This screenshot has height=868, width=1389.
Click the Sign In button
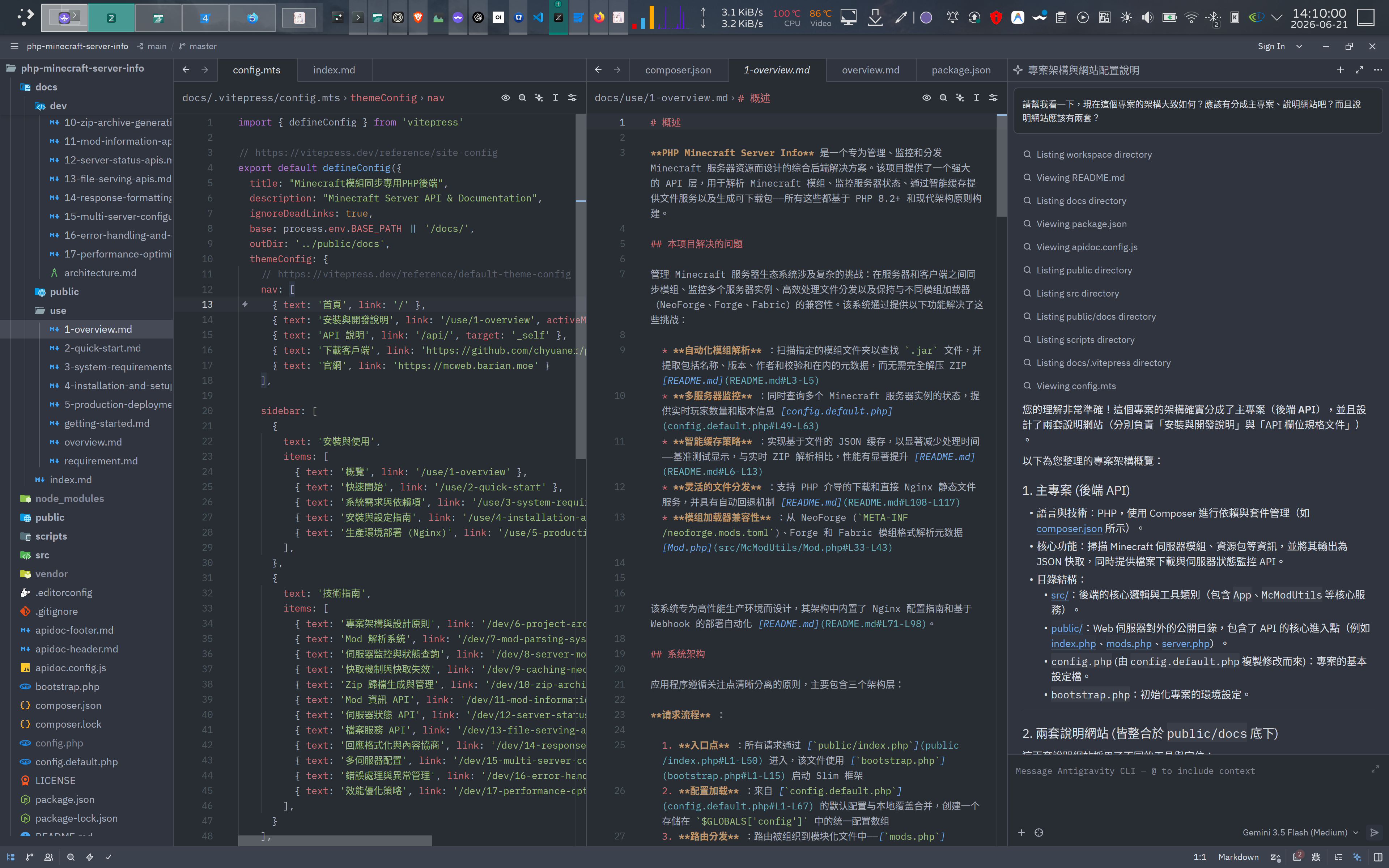click(x=1271, y=46)
